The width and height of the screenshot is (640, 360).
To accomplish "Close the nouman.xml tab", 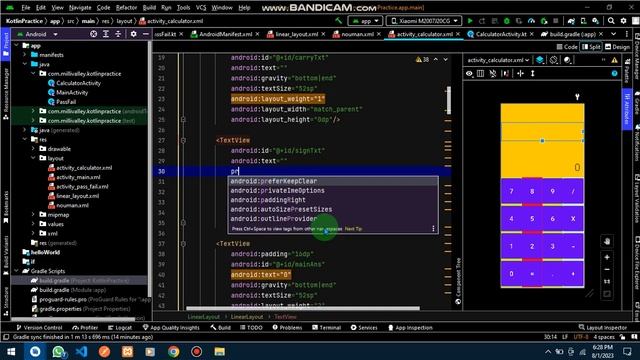I will (379, 34).
